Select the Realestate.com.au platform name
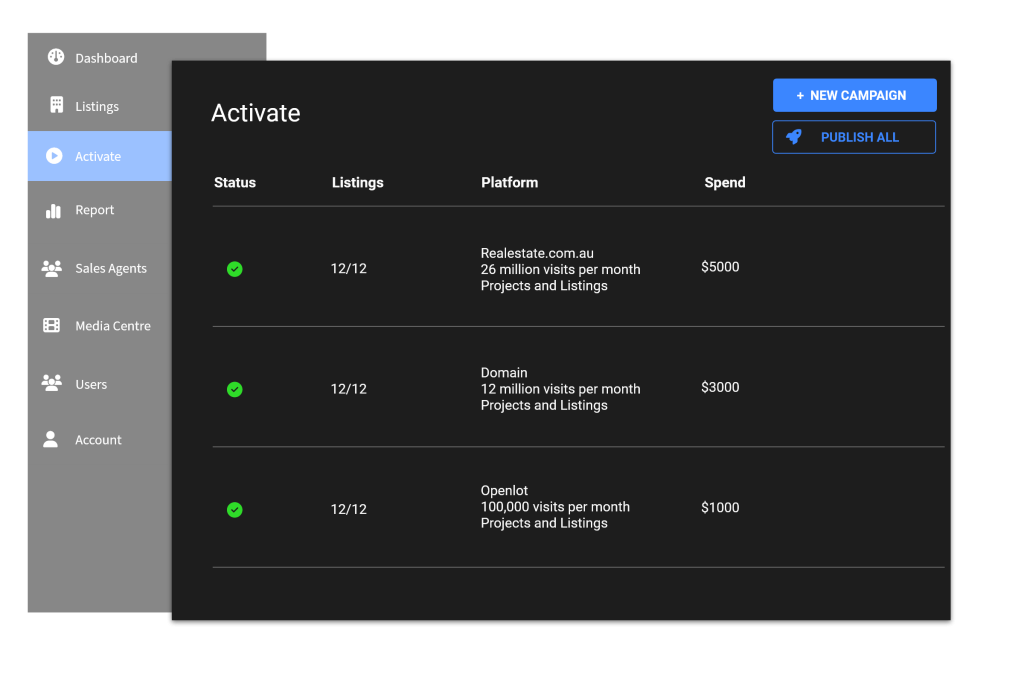 537,253
